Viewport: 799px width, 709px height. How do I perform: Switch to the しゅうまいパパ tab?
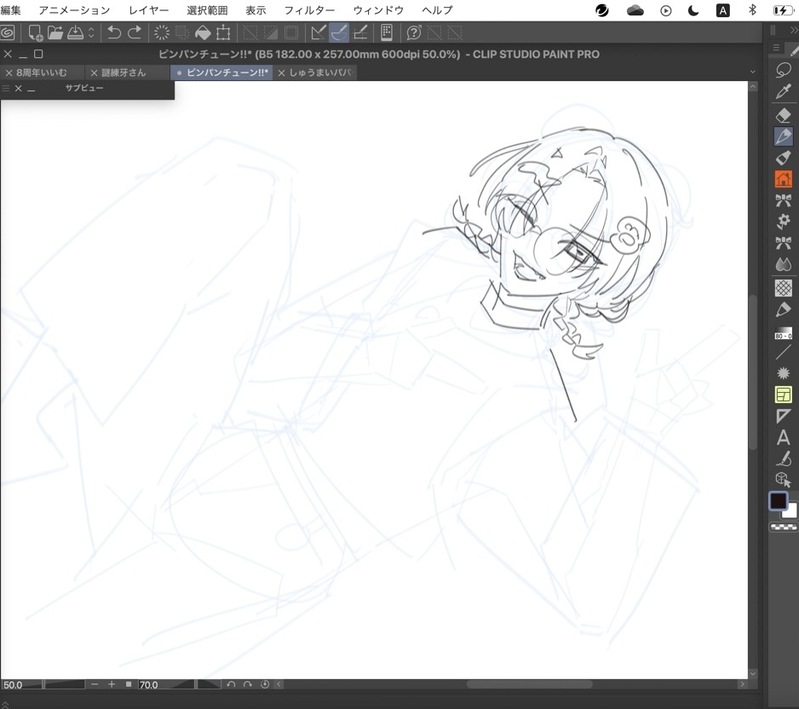pyautogui.click(x=321, y=73)
